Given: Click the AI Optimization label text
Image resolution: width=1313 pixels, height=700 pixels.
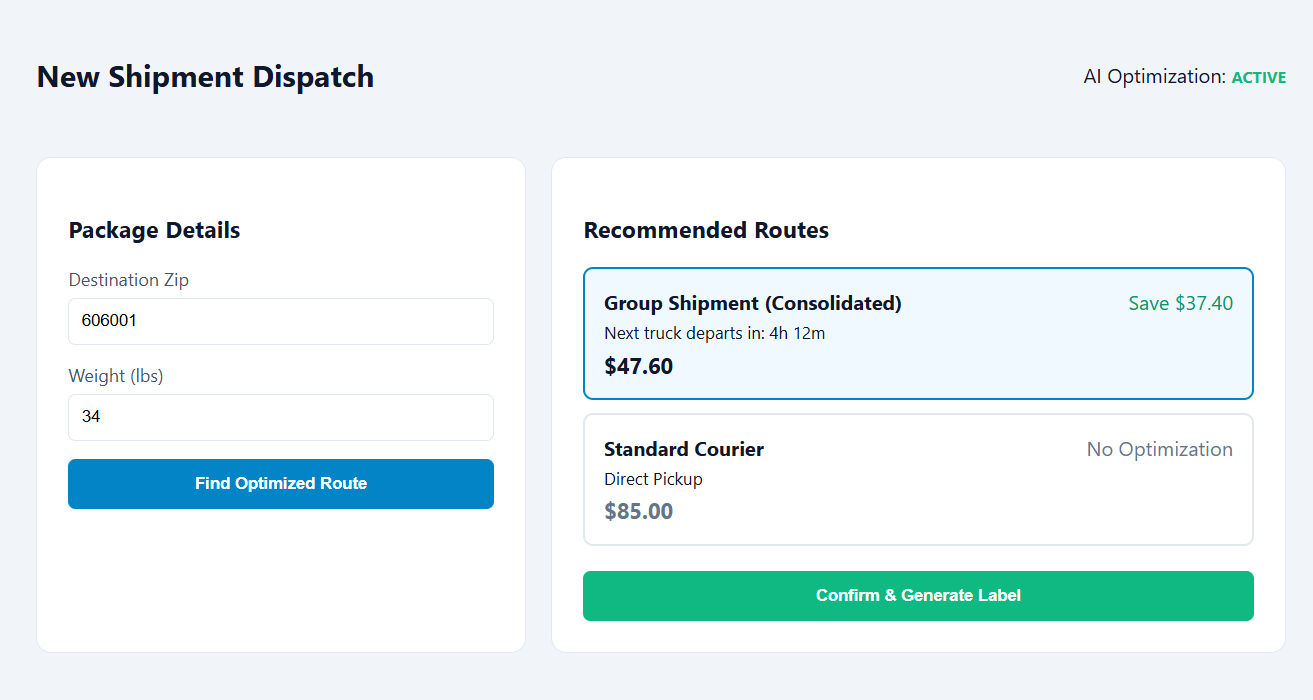Looking at the screenshot, I should click(1155, 77).
